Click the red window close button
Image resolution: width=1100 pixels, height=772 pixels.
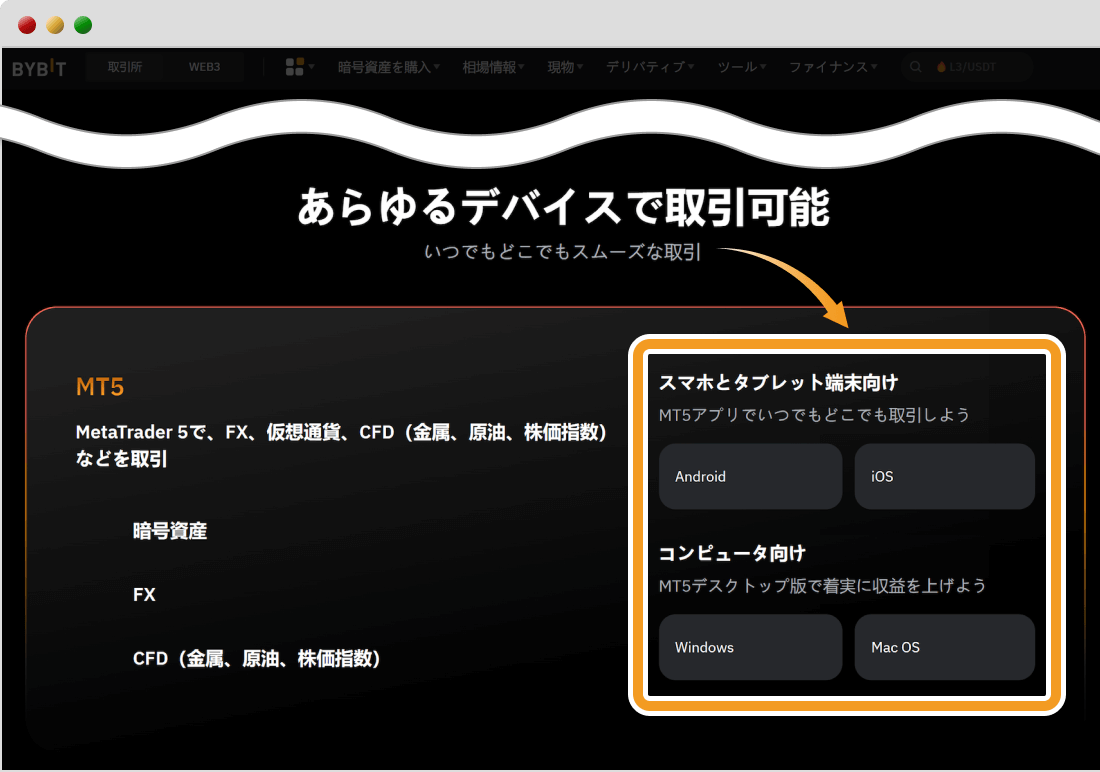[27, 25]
